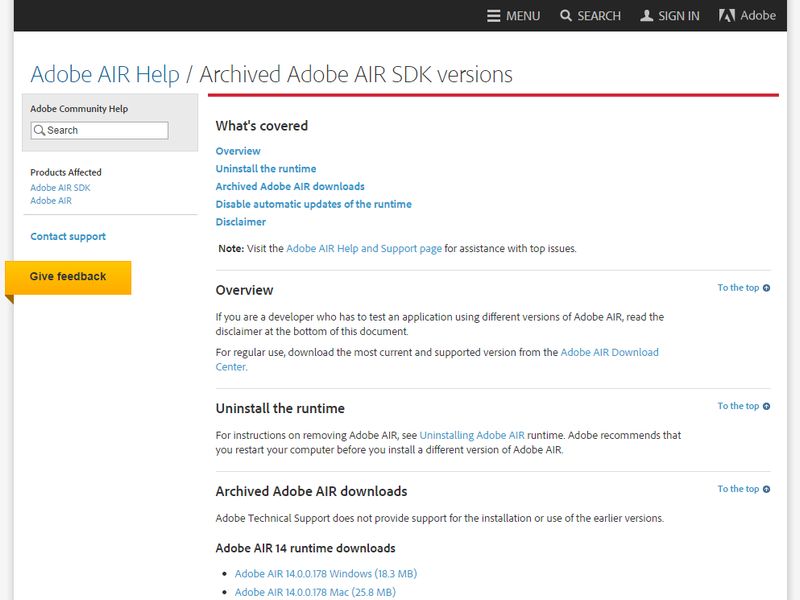Click the Adobe AIR 14 runtime downloads heading
The image size is (800, 600).
(306, 548)
